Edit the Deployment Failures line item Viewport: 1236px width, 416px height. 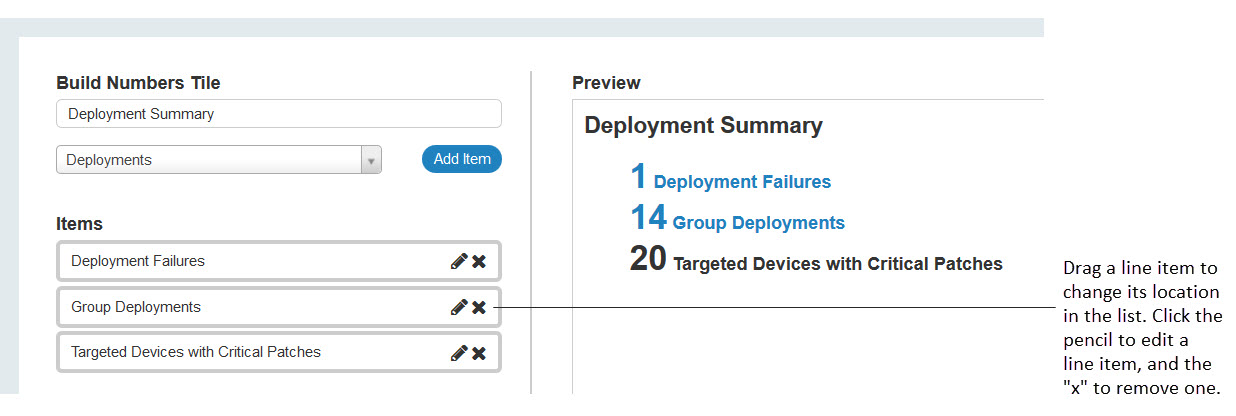[459, 261]
